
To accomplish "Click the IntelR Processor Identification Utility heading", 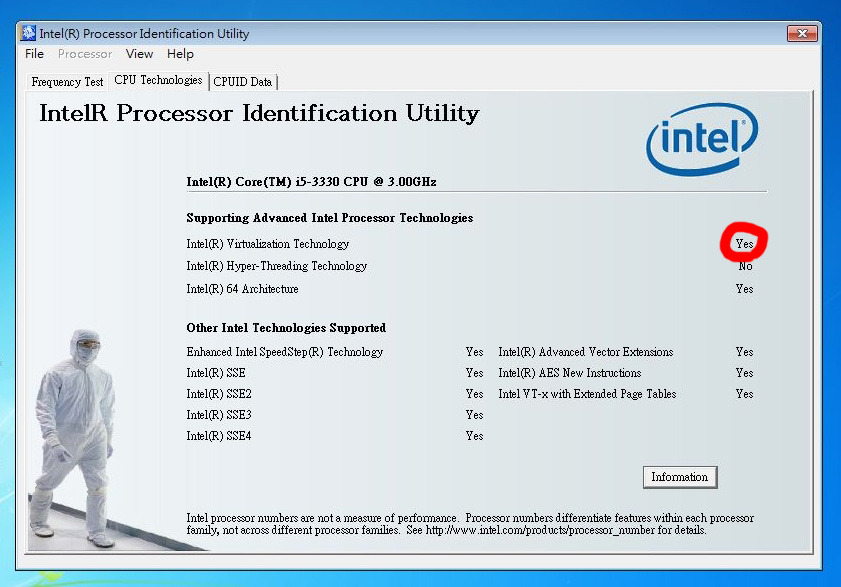I will coord(259,113).
